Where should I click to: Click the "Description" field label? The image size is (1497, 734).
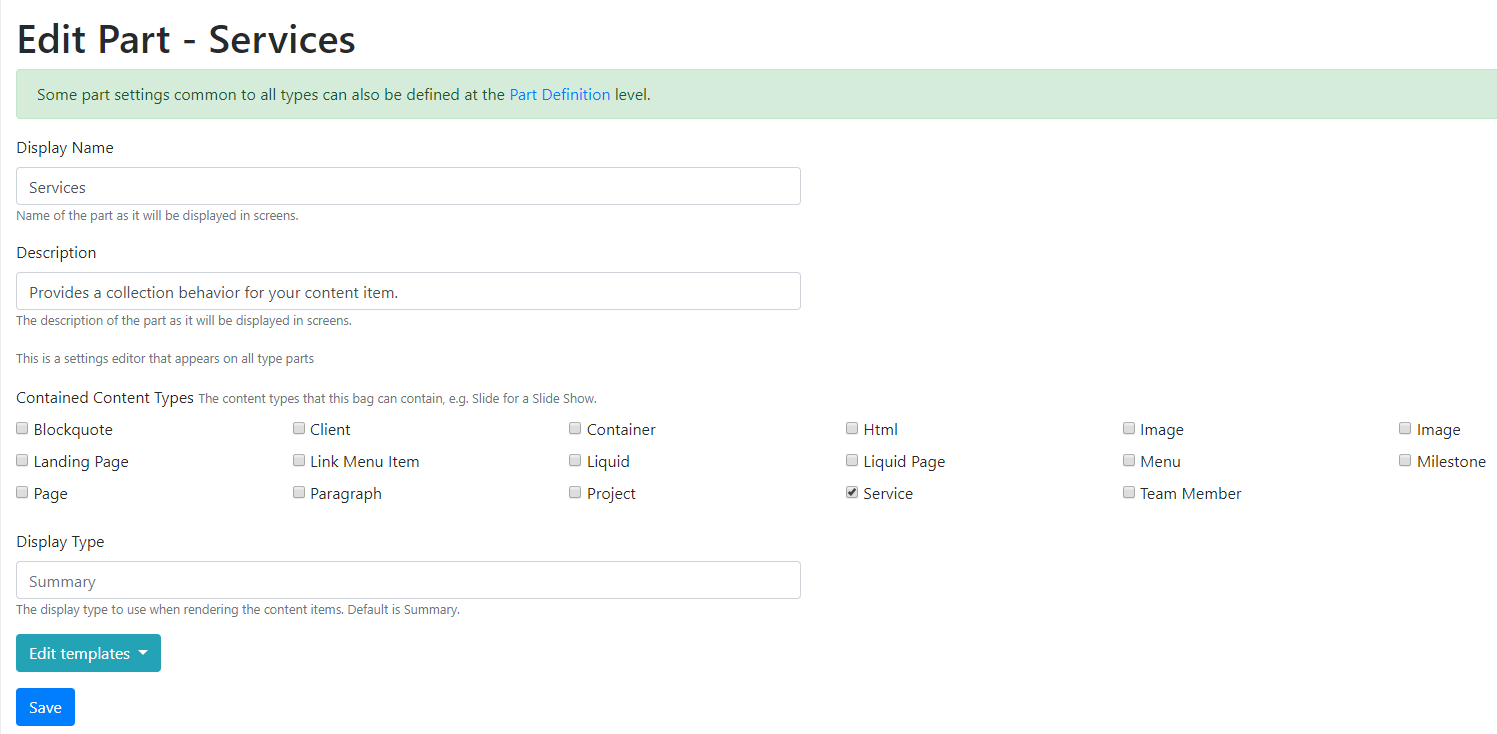[56, 253]
